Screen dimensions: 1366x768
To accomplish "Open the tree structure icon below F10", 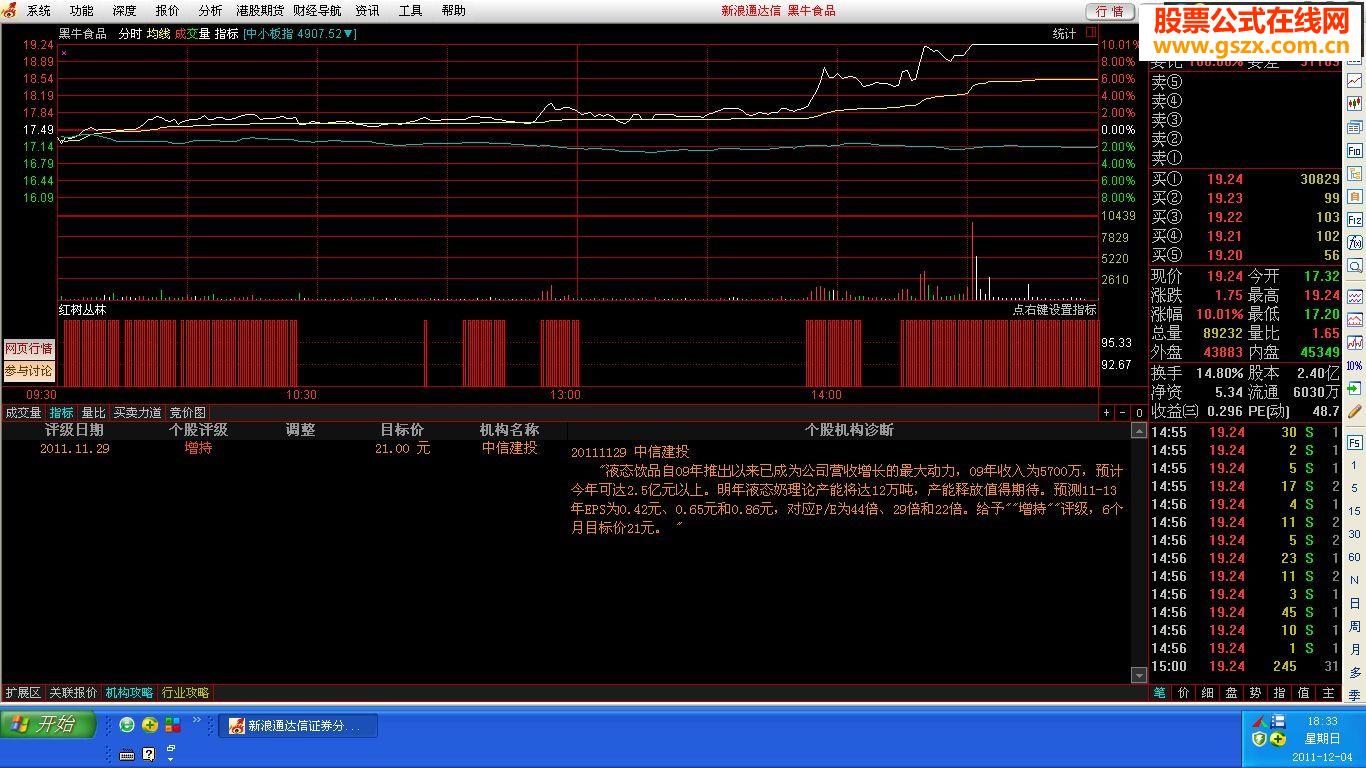I will (1355, 174).
